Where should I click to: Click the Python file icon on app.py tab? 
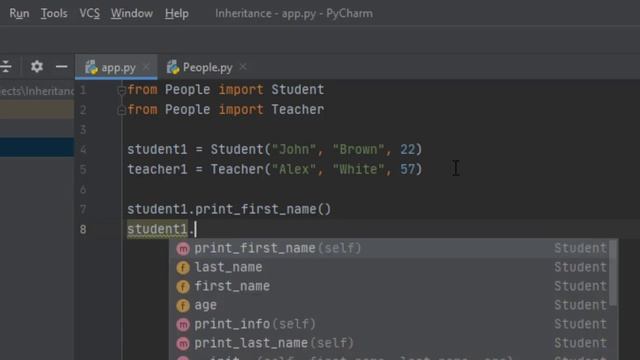pos(91,67)
